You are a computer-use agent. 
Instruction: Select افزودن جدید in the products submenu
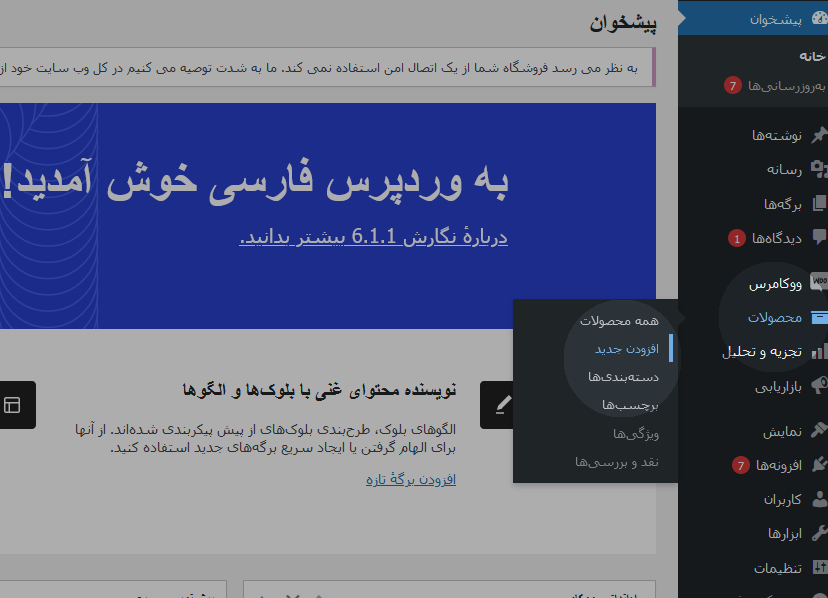[627, 348]
